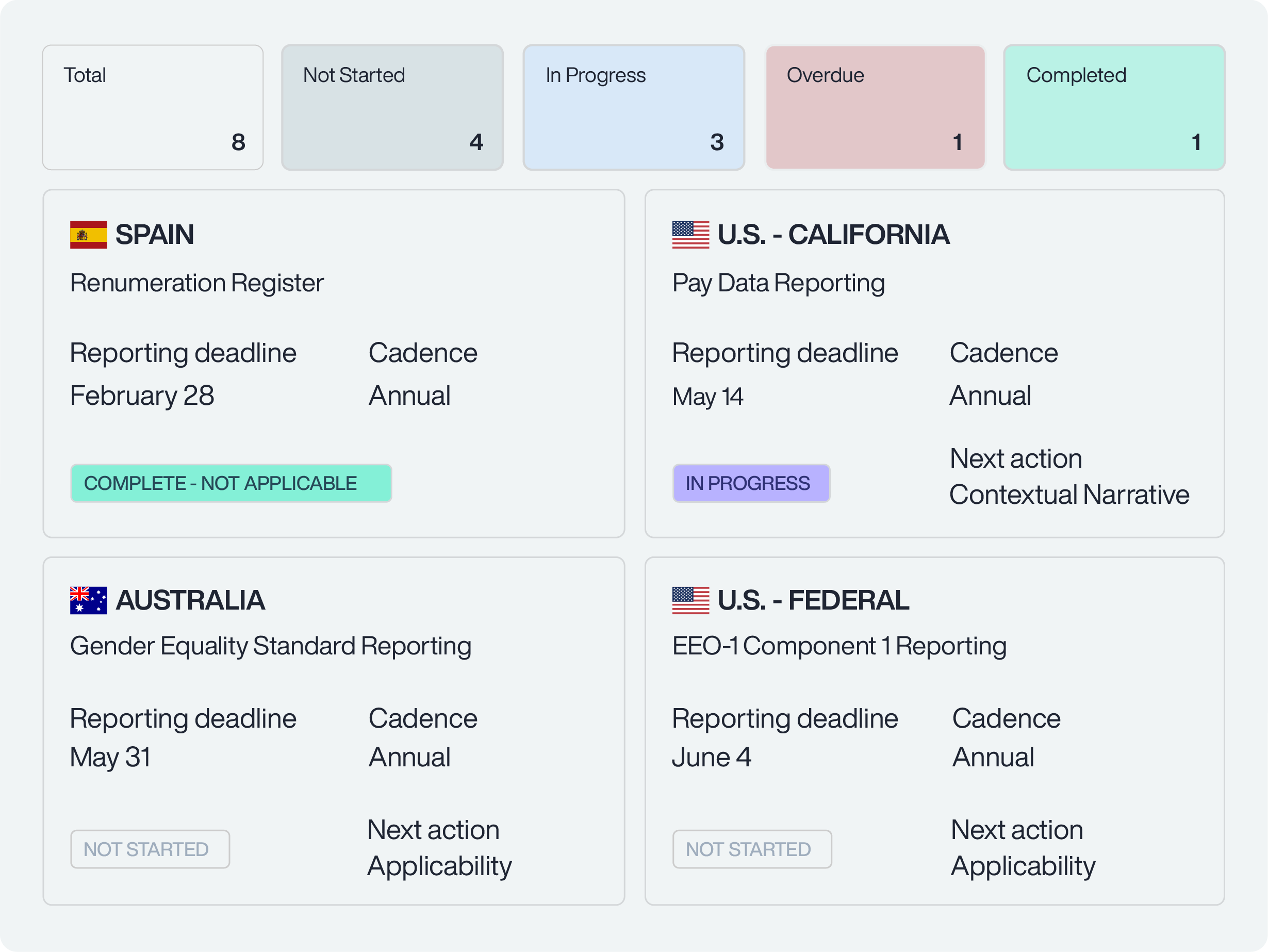Show Overdue items via pink tile
Viewport: 1268px width, 952px height.
(x=876, y=108)
